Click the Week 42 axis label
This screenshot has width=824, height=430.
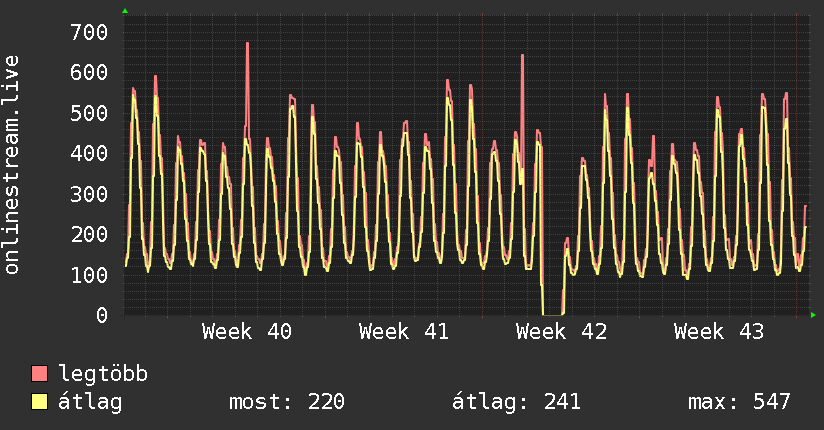coord(561,332)
